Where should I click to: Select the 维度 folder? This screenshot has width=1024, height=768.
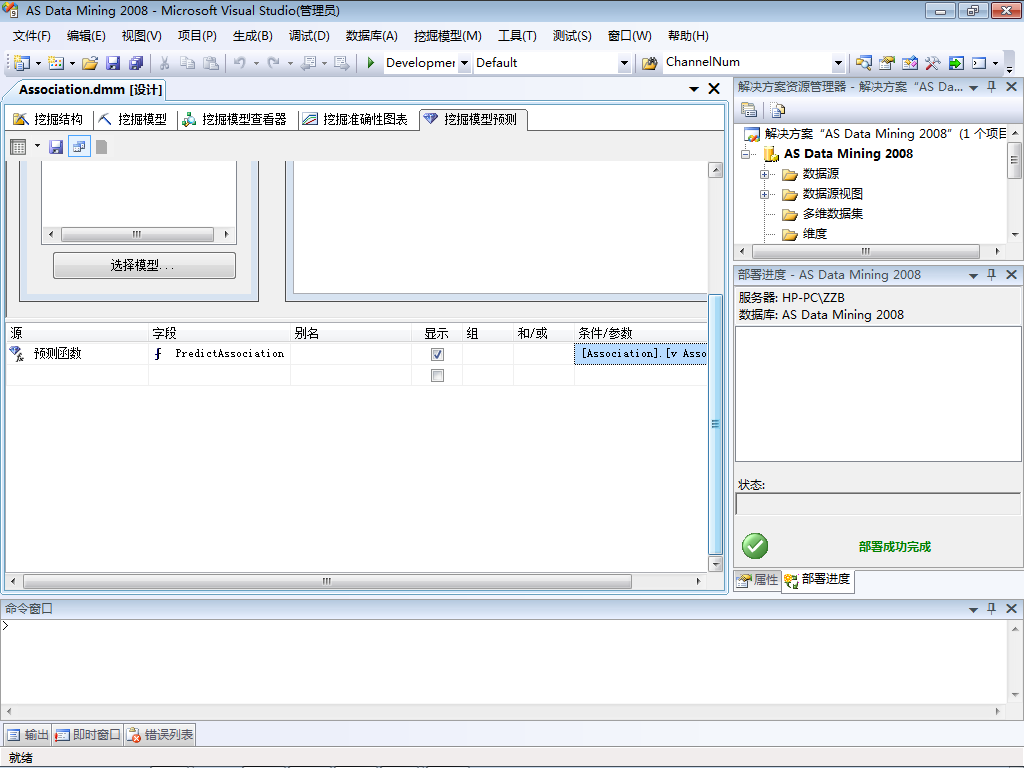(805, 234)
